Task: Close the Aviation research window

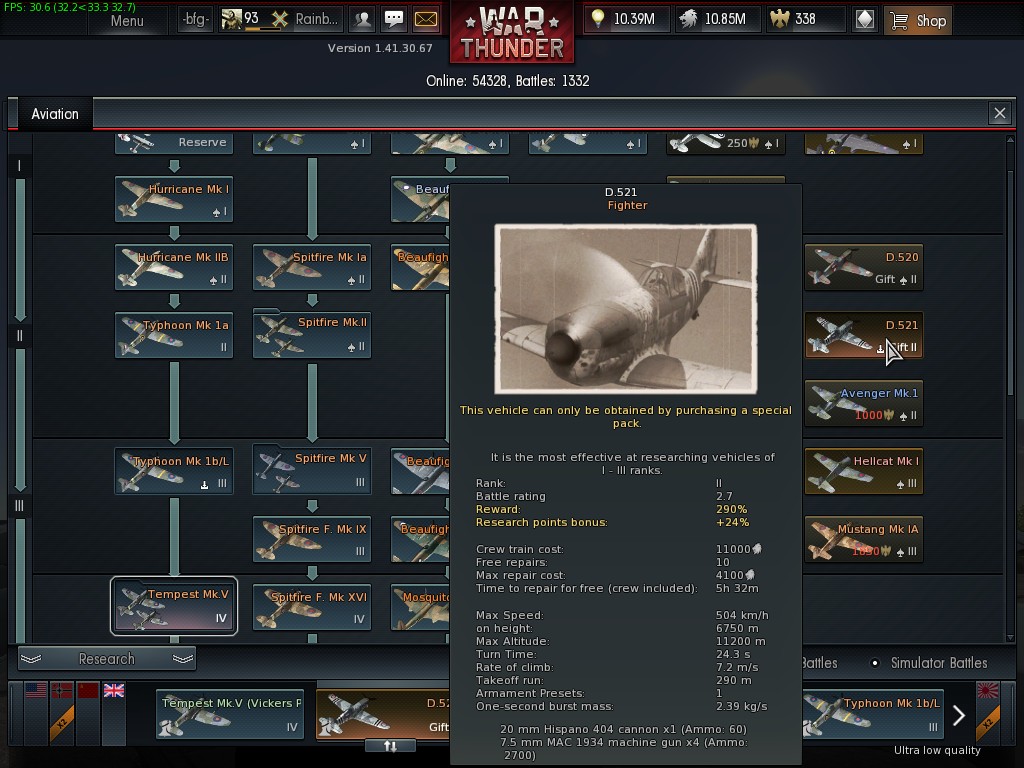Action: [x=1000, y=114]
